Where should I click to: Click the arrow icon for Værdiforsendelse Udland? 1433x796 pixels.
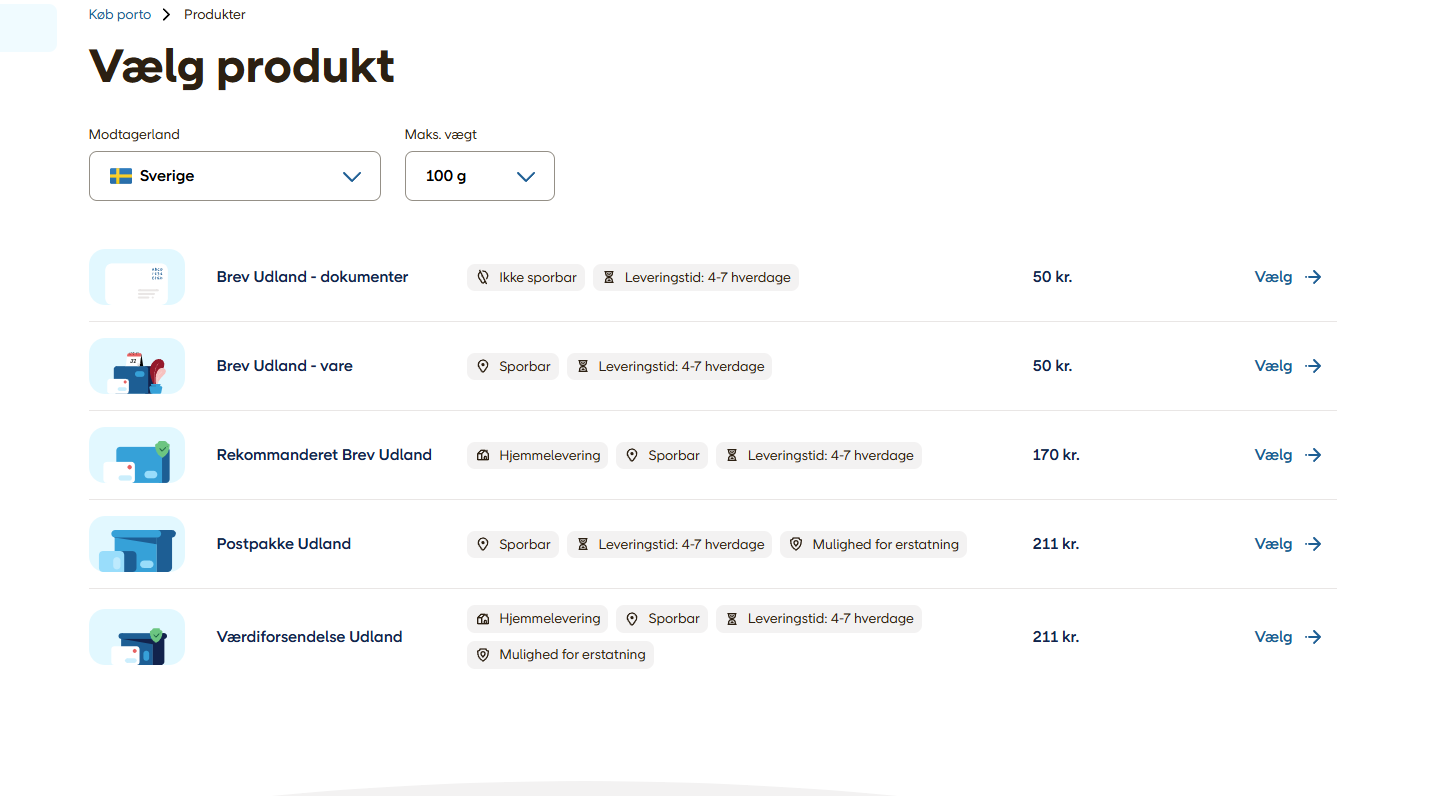pos(1314,637)
